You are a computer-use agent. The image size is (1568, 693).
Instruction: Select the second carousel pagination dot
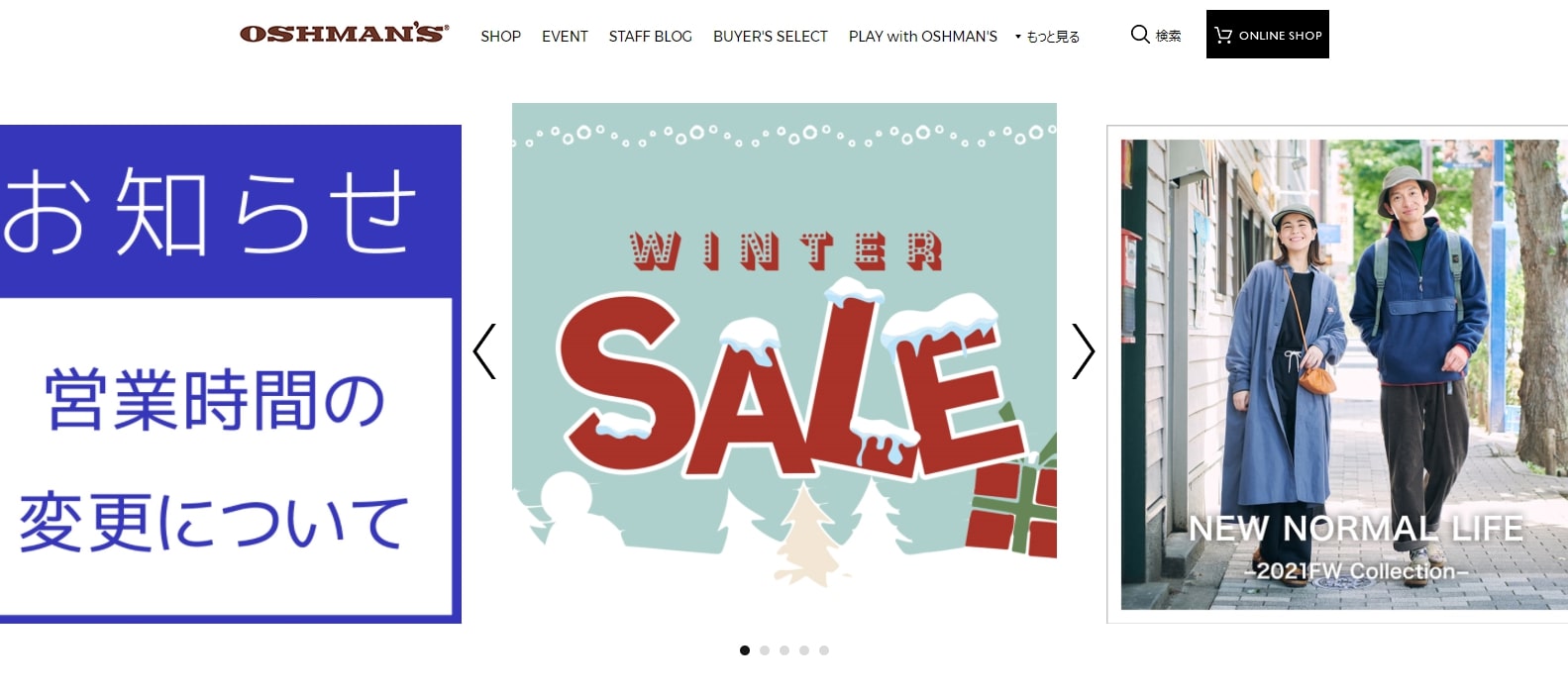(765, 650)
